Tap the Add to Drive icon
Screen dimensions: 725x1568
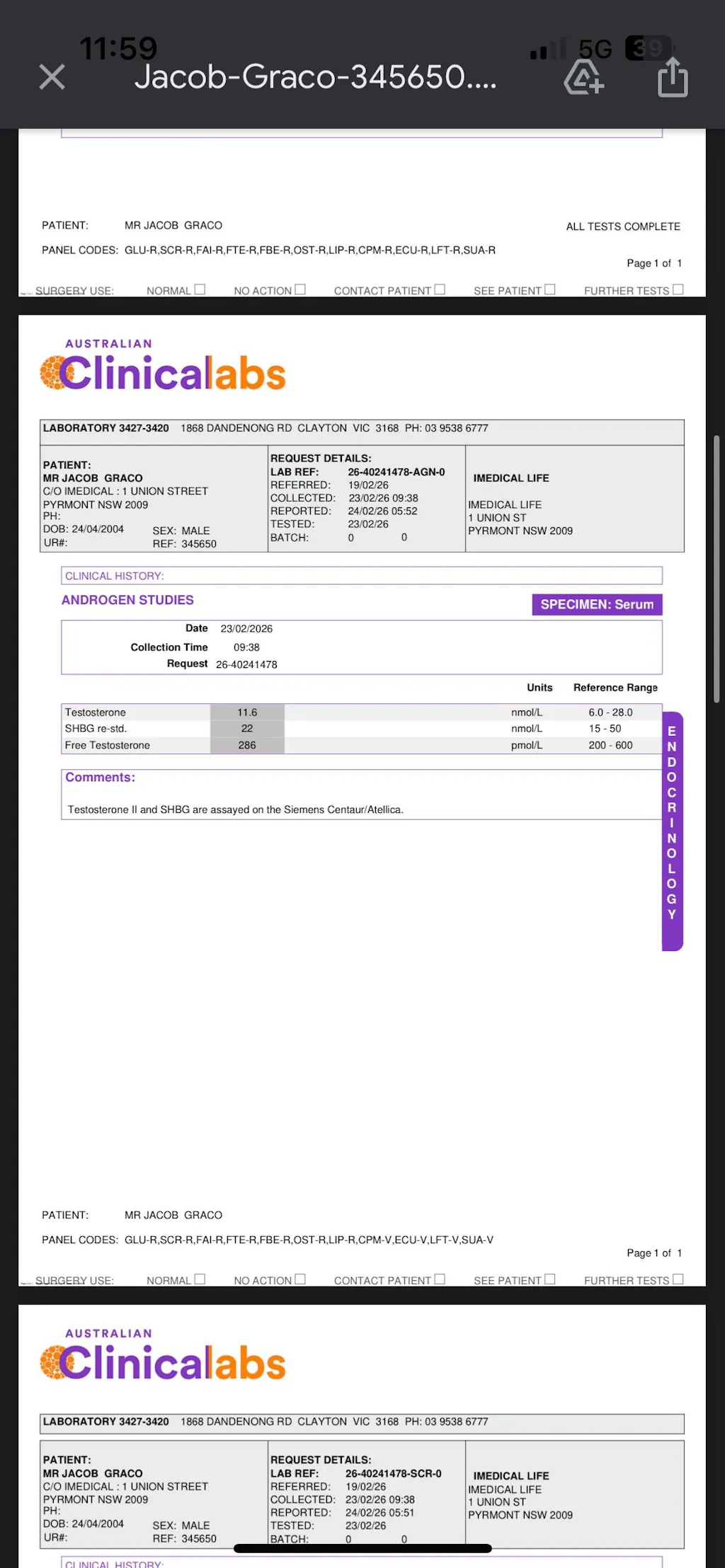pyautogui.click(x=583, y=77)
